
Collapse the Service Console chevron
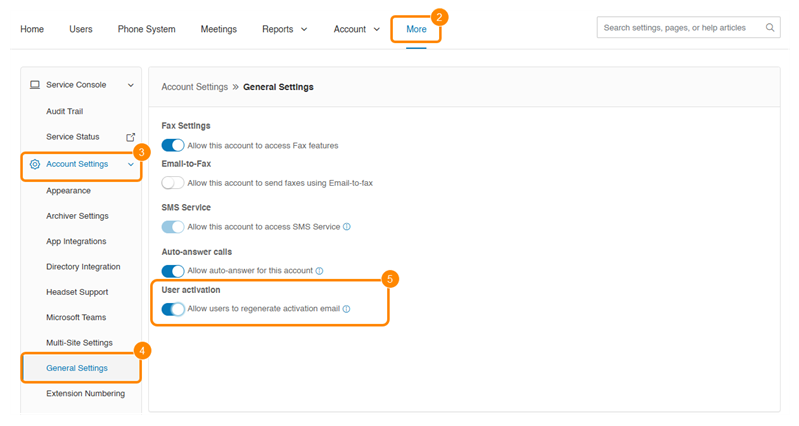click(130, 85)
